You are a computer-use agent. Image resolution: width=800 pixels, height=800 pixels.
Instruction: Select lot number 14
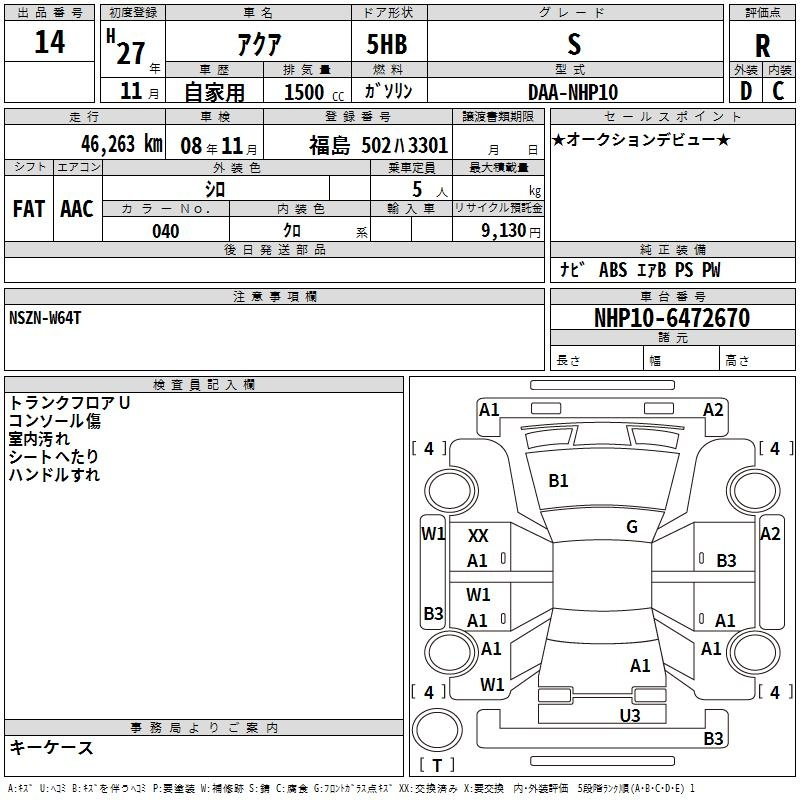pos(49,41)
